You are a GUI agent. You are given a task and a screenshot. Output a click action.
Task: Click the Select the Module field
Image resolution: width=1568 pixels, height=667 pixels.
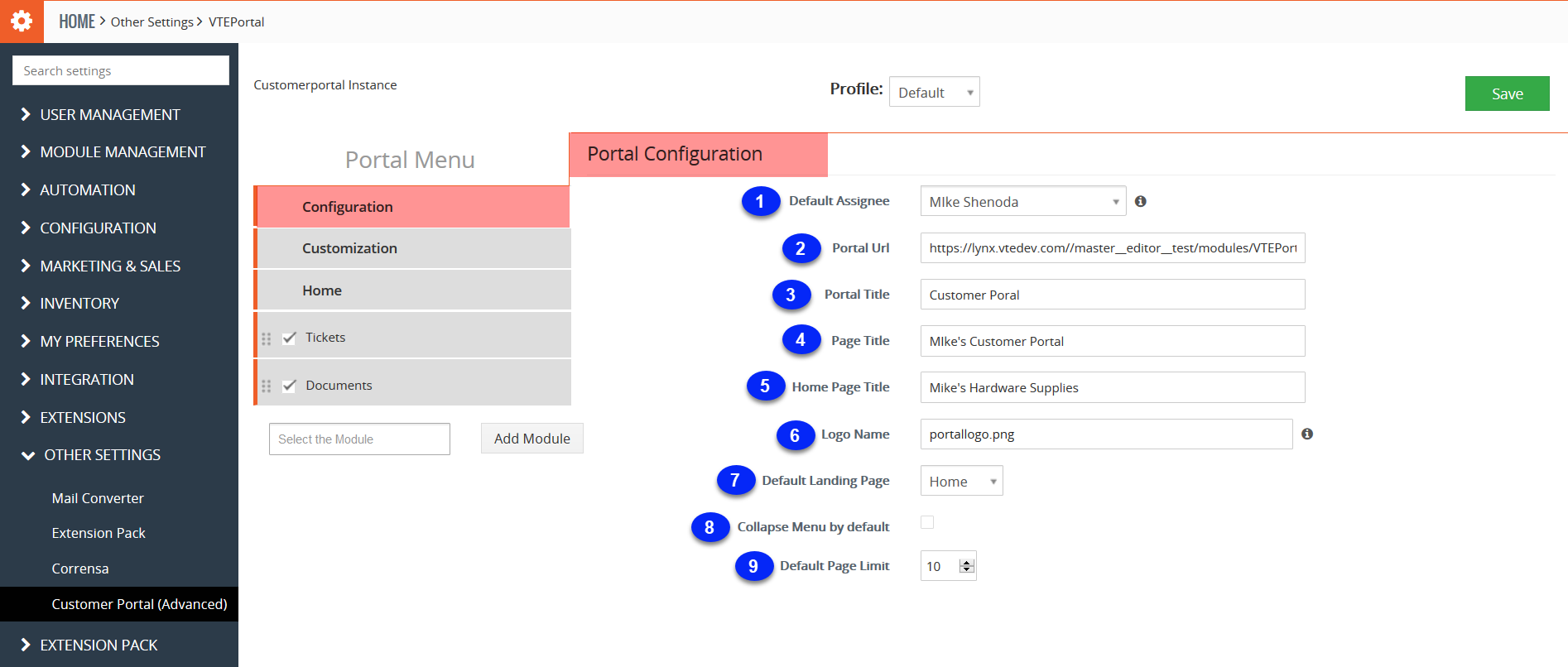(x=359, y=439)
